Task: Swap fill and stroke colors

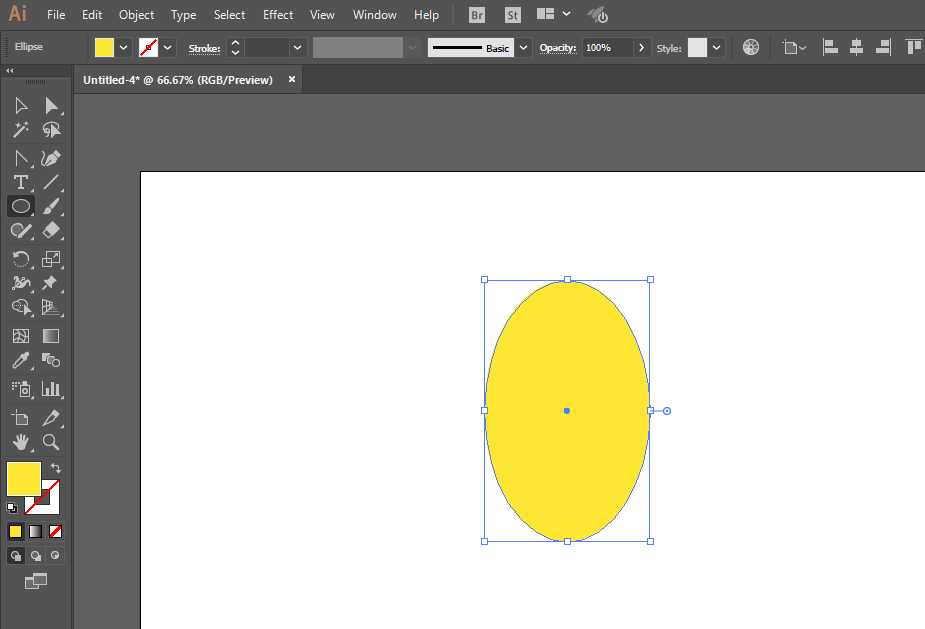Action: [56, 468]
